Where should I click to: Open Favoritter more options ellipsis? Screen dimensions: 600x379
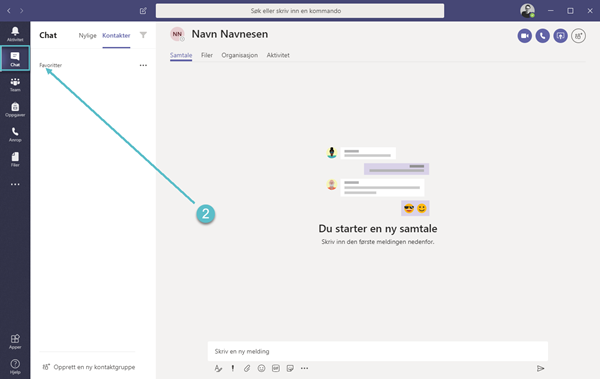[143, 65]
